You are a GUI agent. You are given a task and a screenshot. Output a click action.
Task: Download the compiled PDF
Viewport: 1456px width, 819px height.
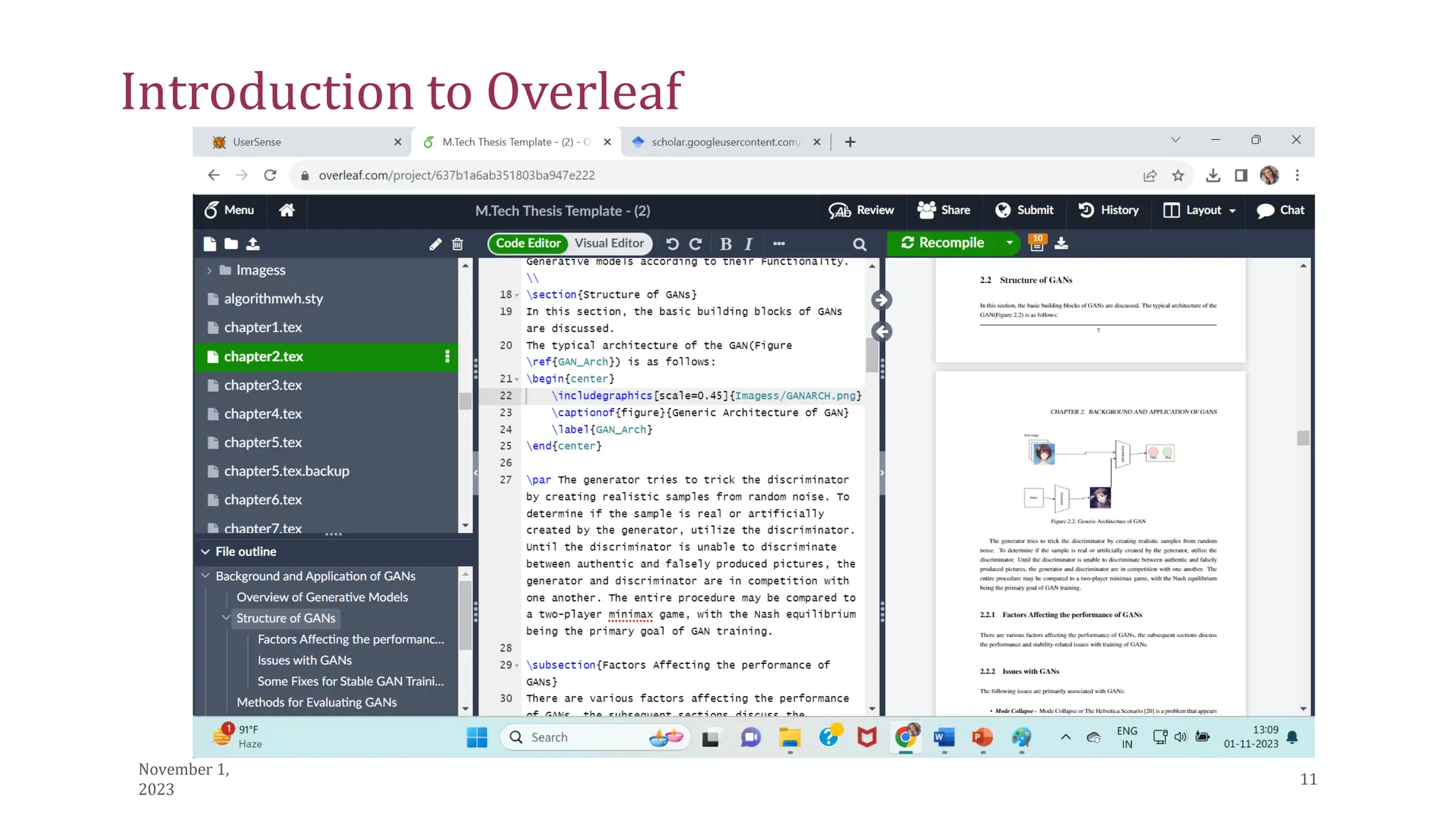pos(1061,244)
